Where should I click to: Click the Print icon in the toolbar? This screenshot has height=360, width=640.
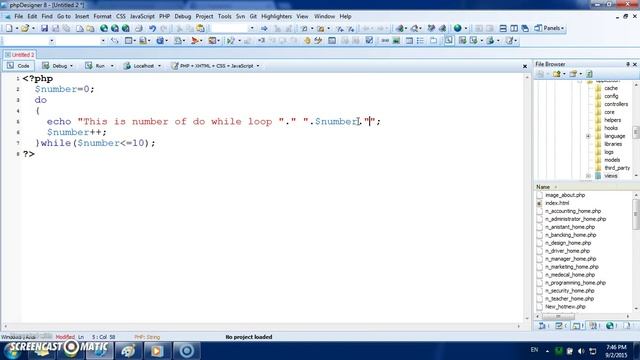point(139,28)
